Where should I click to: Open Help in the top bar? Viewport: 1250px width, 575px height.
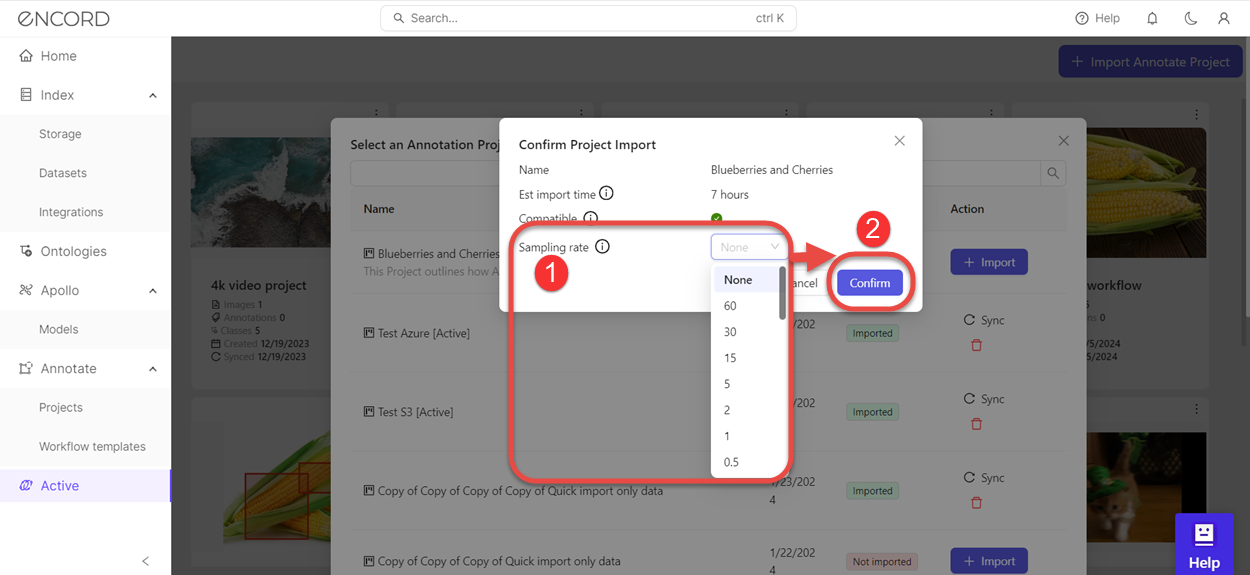[x=1097, y=18]
